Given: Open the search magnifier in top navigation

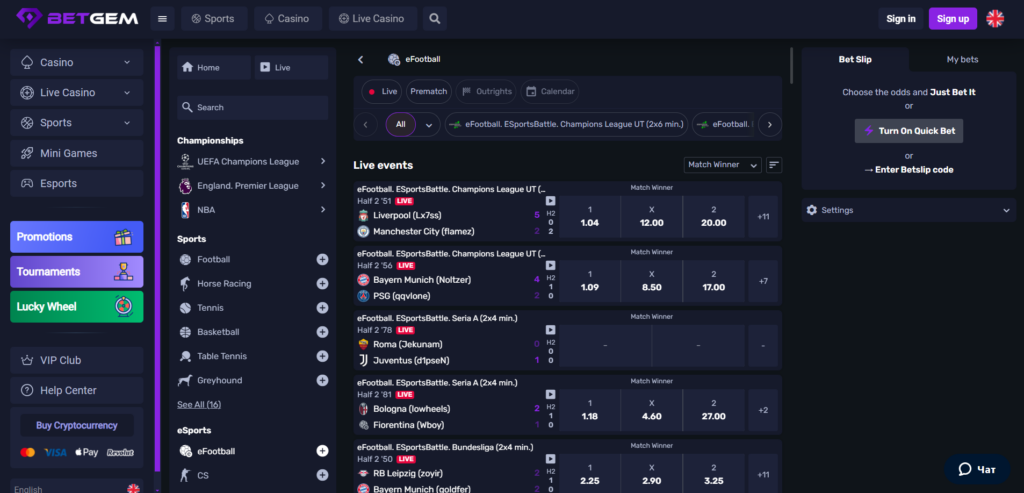Looking at the screenshot, I should pos(434,18).
